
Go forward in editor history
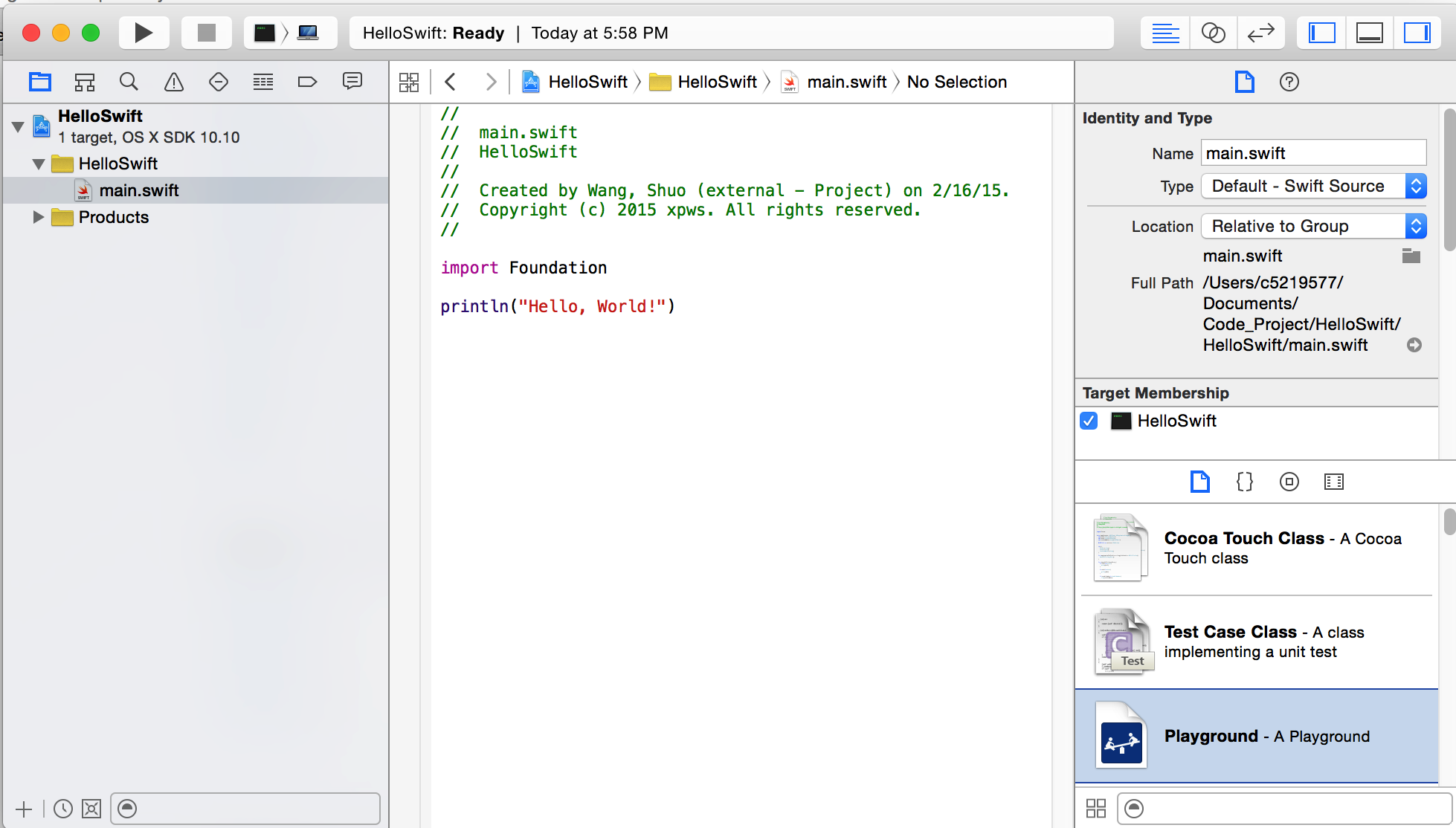pos(490,82)
